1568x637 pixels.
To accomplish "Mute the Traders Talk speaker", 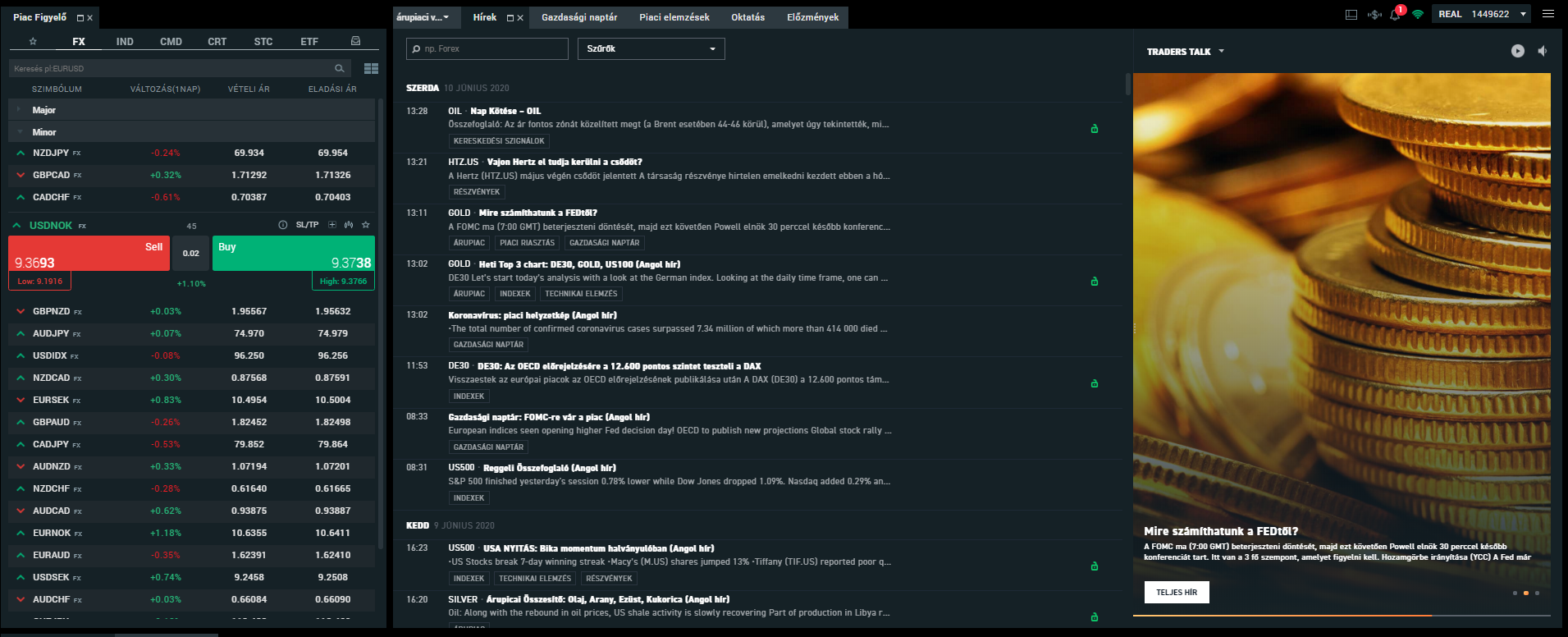I will tap(1543, 51).
